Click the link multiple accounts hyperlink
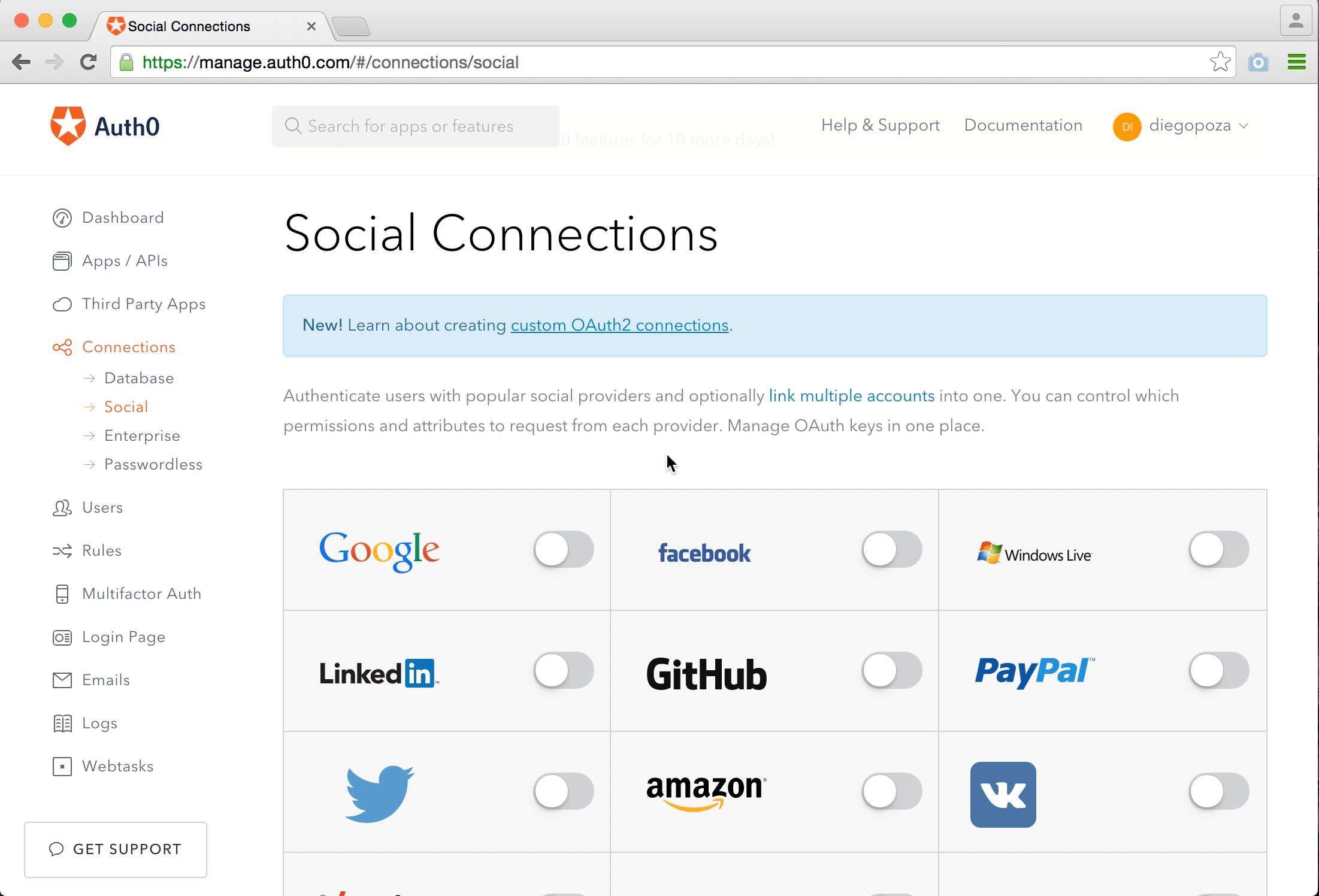The height and width of the screenshot is (896, 1319). point(852,395)
